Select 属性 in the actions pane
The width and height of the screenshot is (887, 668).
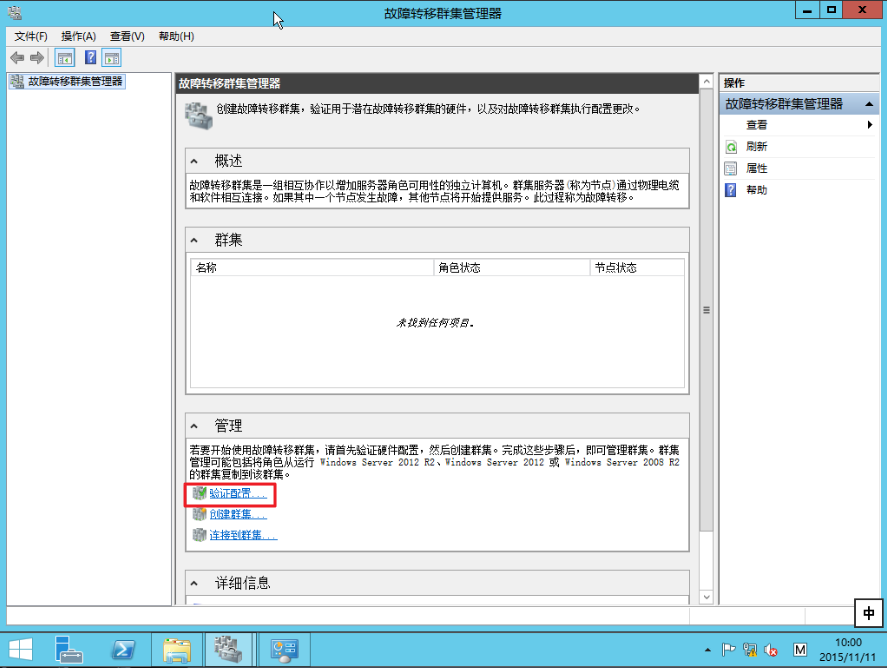(x=756, y=169)
